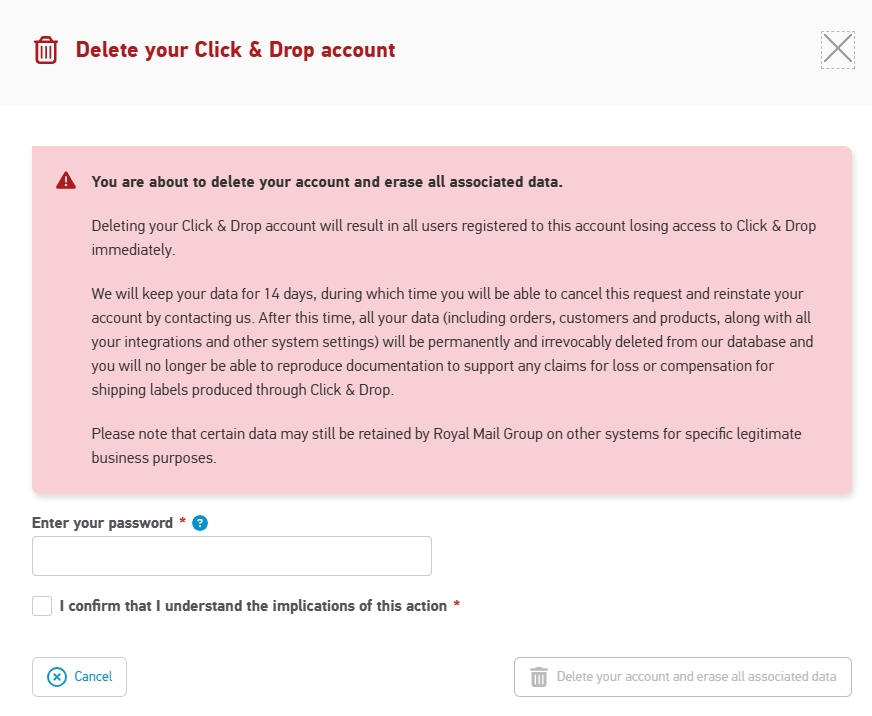Click the grey trash icon in the delete button
Screen dimensions: 872x716
click(x=538, y=677)
